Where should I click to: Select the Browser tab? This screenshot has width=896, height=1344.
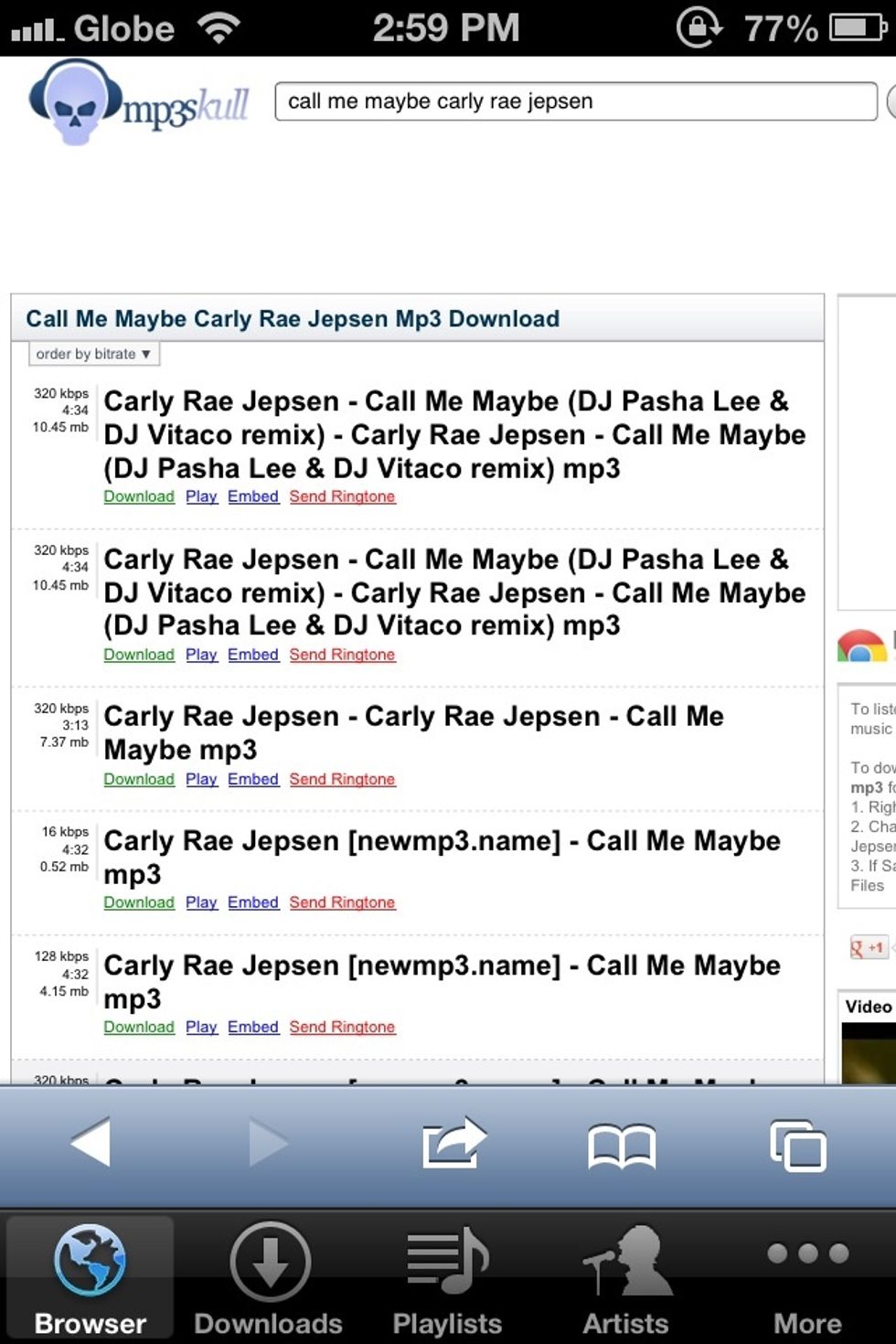pyautogui.click(x=90, y=1278)
